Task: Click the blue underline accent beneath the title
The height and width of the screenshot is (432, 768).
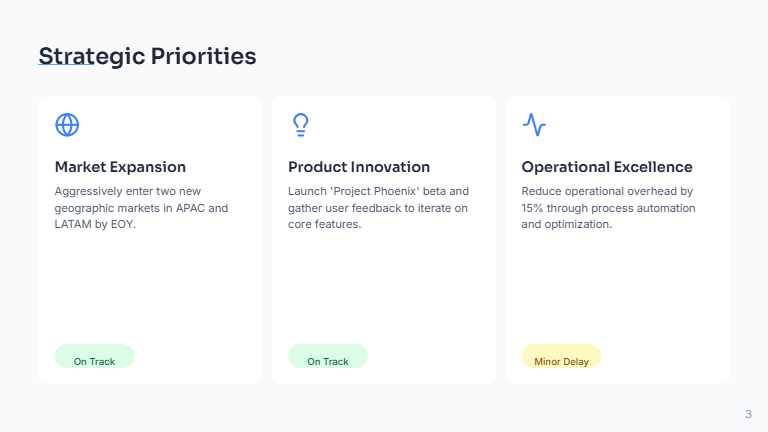Action: coord(66,67)
